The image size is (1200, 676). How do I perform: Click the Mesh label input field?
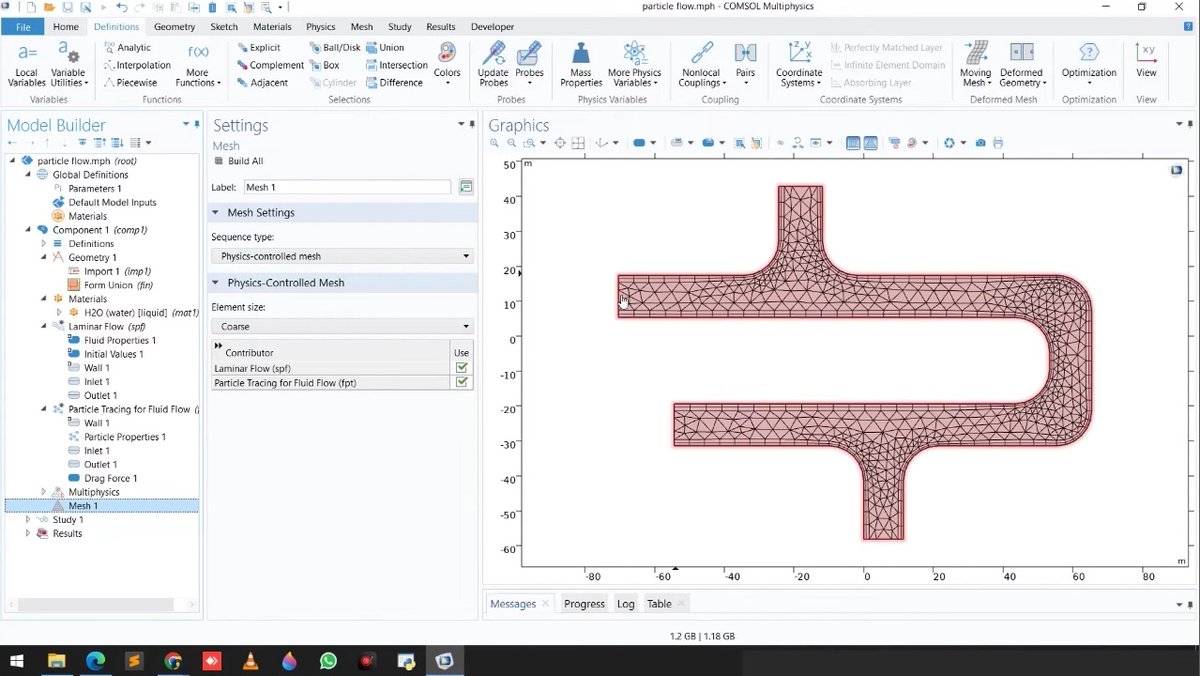pos(347,187)
